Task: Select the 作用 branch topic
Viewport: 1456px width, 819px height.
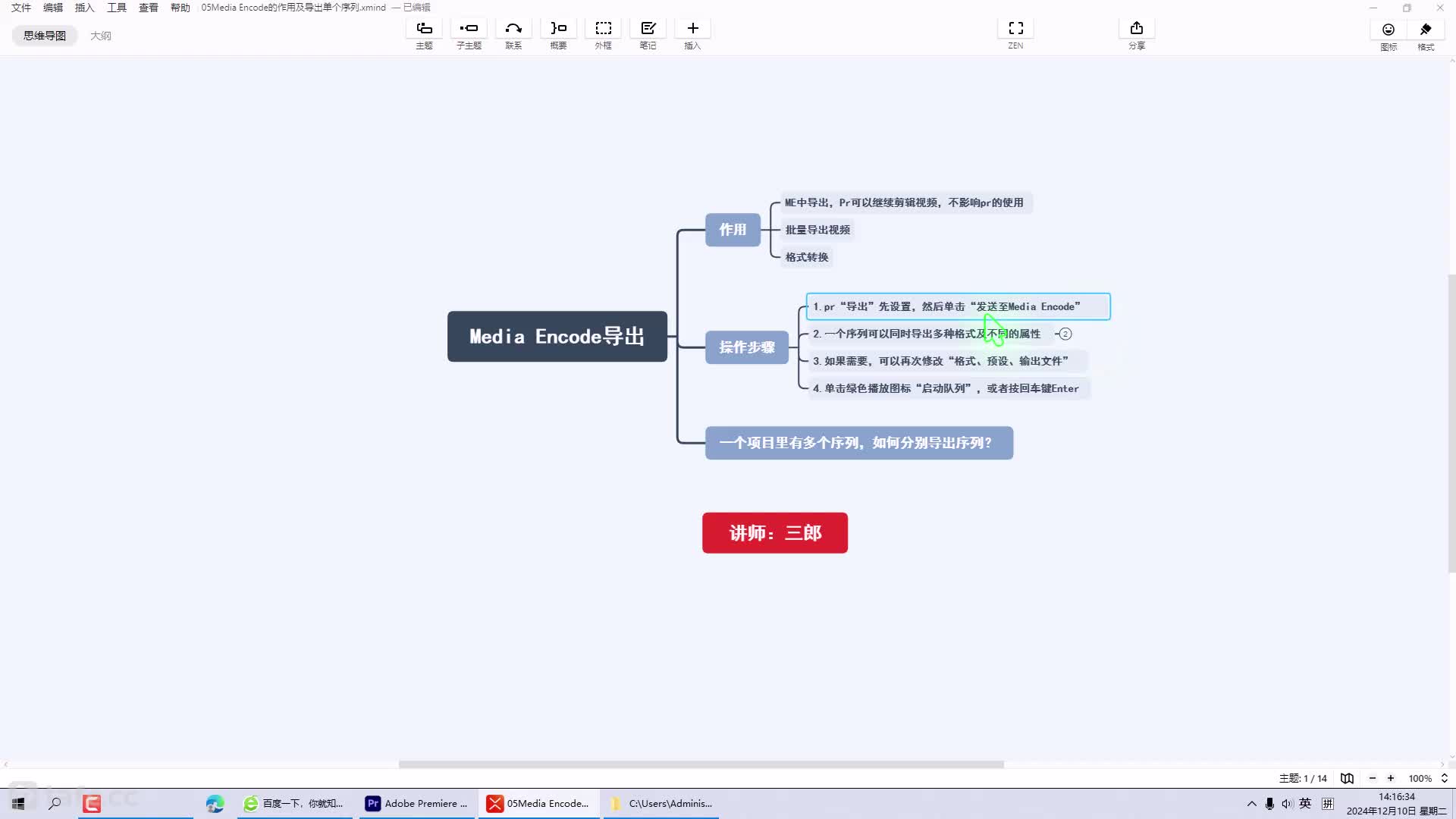Action: pos(733,229)
